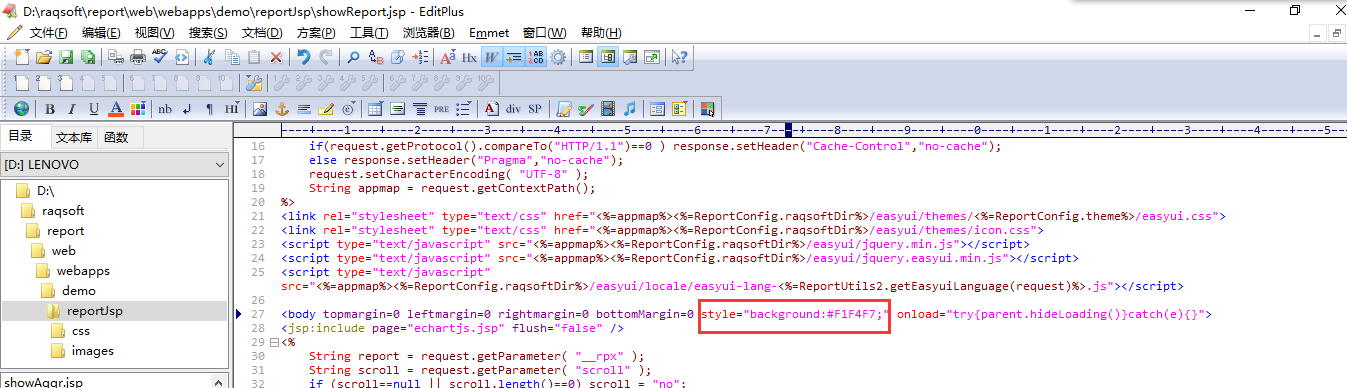Apply bold HTML tag

point(49,109)
